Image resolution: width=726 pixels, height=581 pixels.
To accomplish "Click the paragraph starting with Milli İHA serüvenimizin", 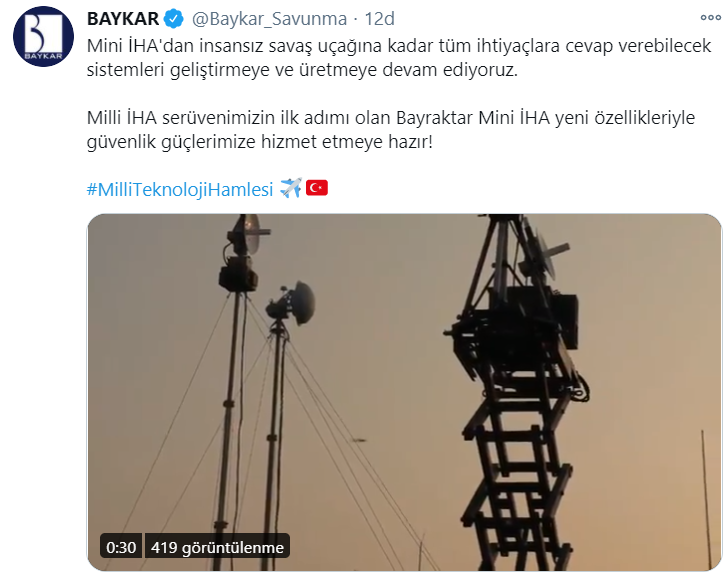I will 391,130.
